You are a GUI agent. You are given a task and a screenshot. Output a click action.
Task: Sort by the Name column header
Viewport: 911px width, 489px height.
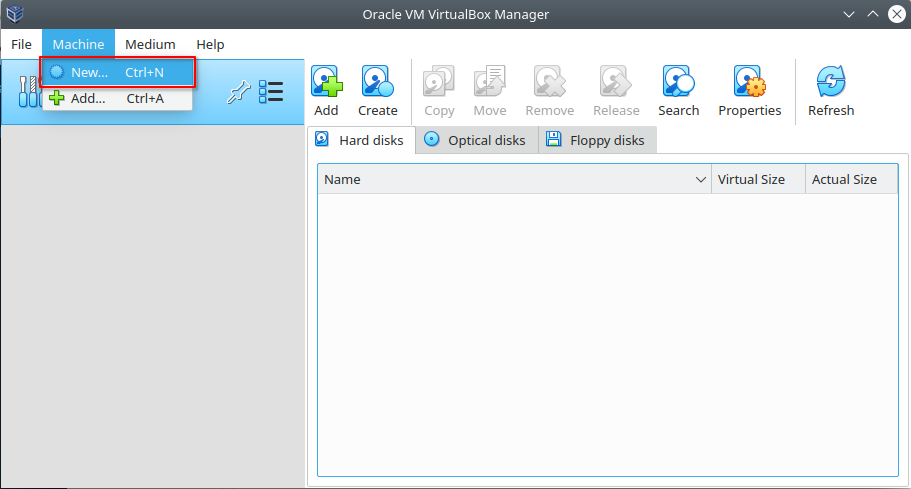514,179
